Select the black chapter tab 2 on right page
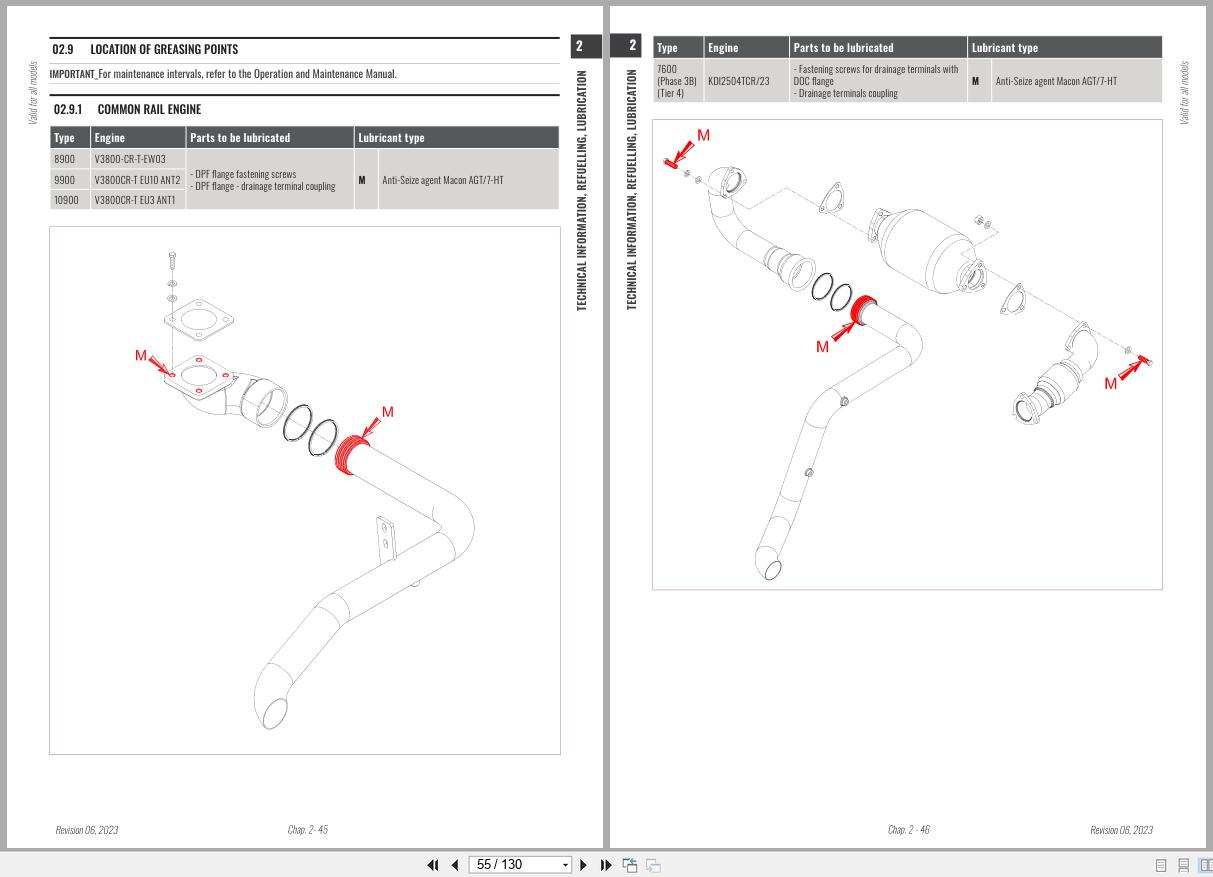 (631, 46)
